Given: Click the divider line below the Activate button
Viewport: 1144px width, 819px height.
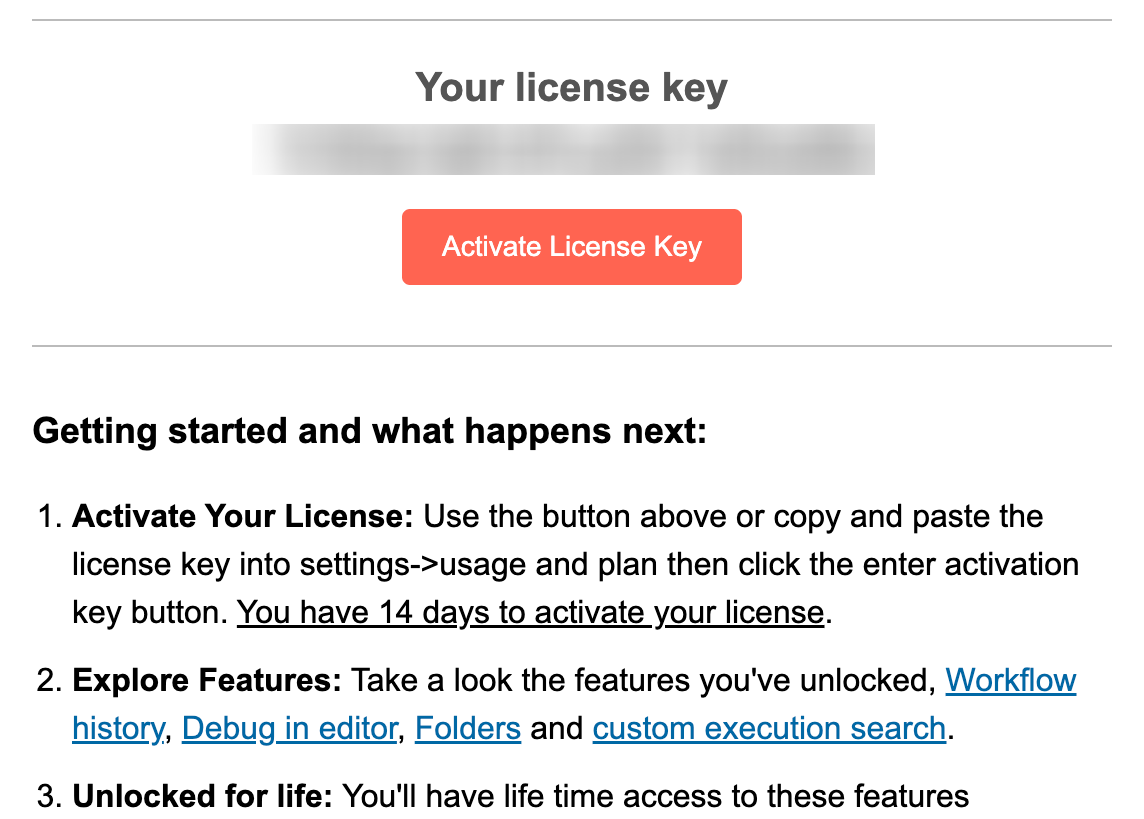Looking at the screenshot, I should coord(571,346).
